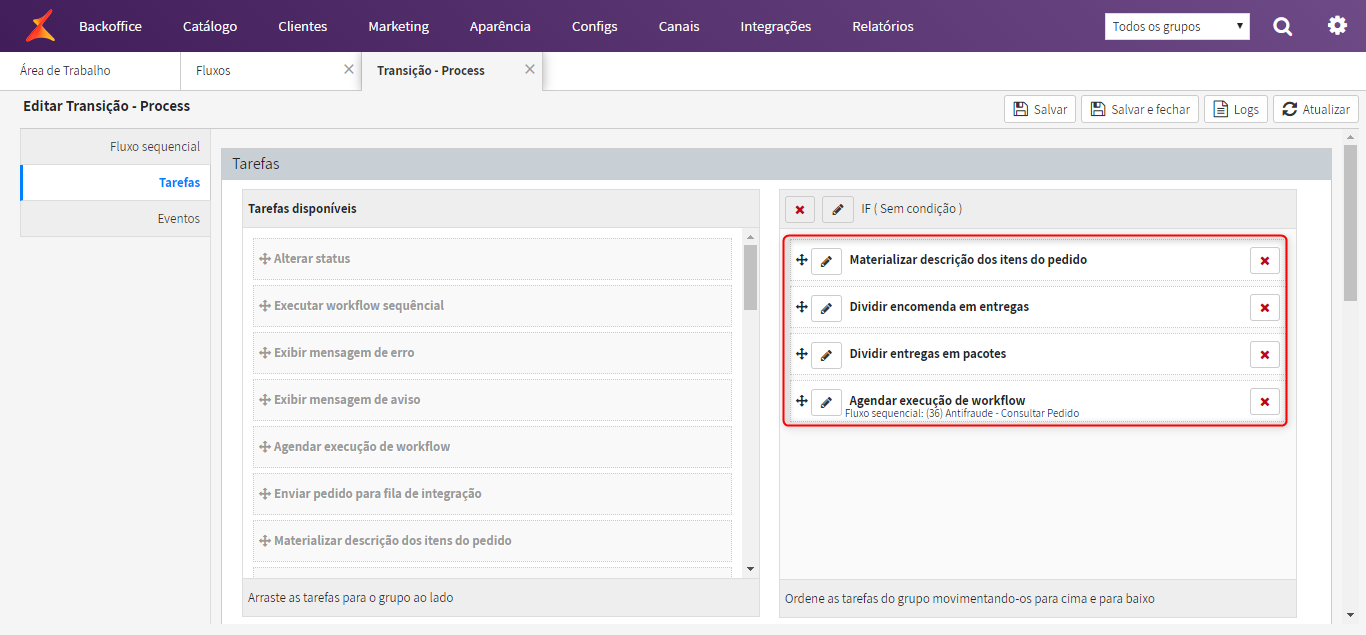Image resolution: width=1366 pixels, height=635 pixels.
Task: Open the Relatórios menu
Action: 883,26
